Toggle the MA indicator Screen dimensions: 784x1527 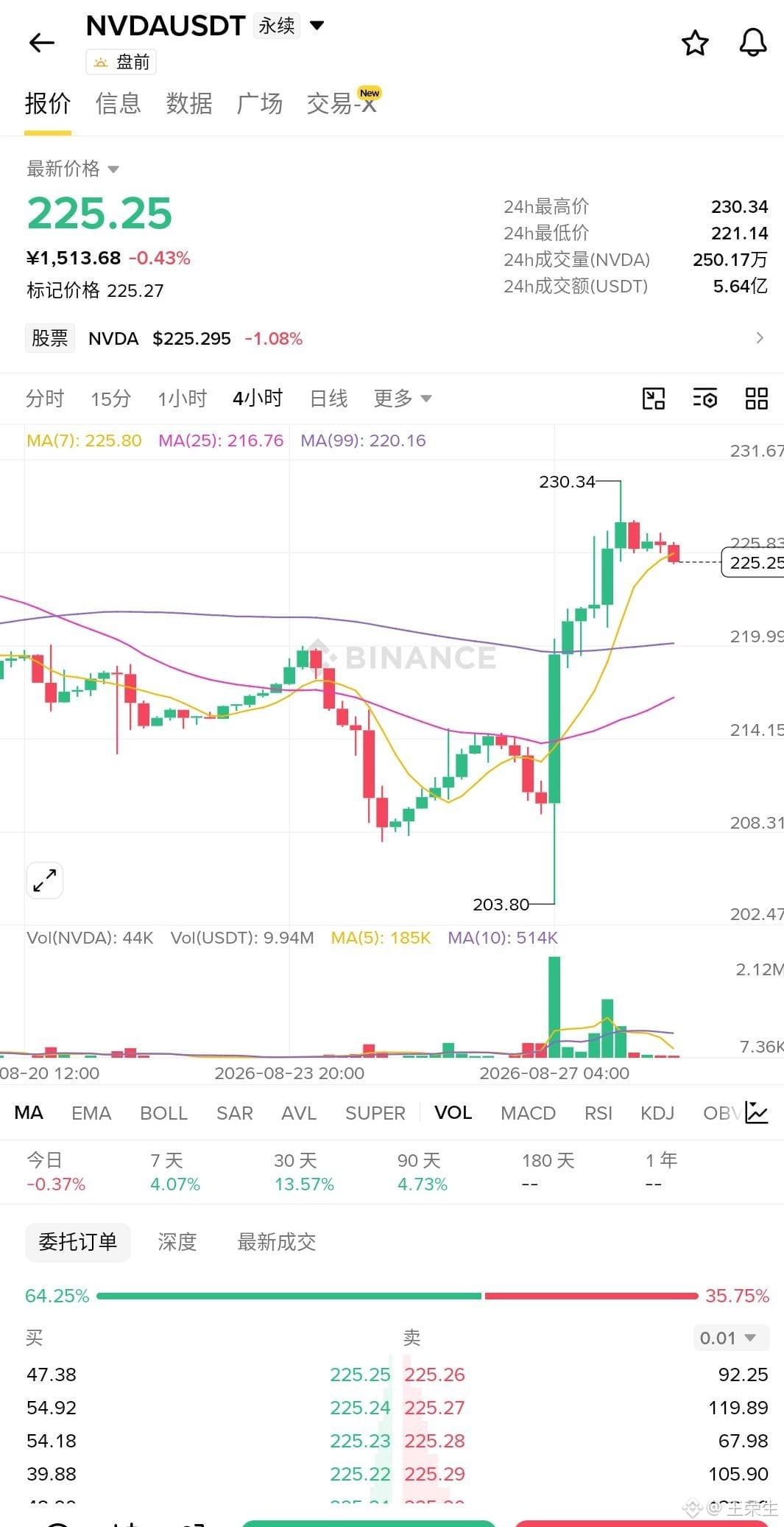point(29,1112)
